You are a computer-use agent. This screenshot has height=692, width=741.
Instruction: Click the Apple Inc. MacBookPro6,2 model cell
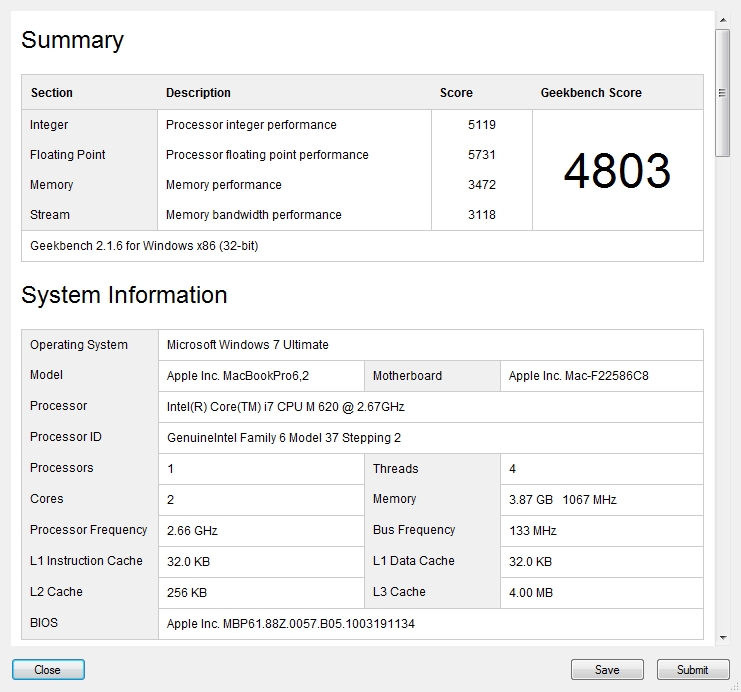click(232, 376)
